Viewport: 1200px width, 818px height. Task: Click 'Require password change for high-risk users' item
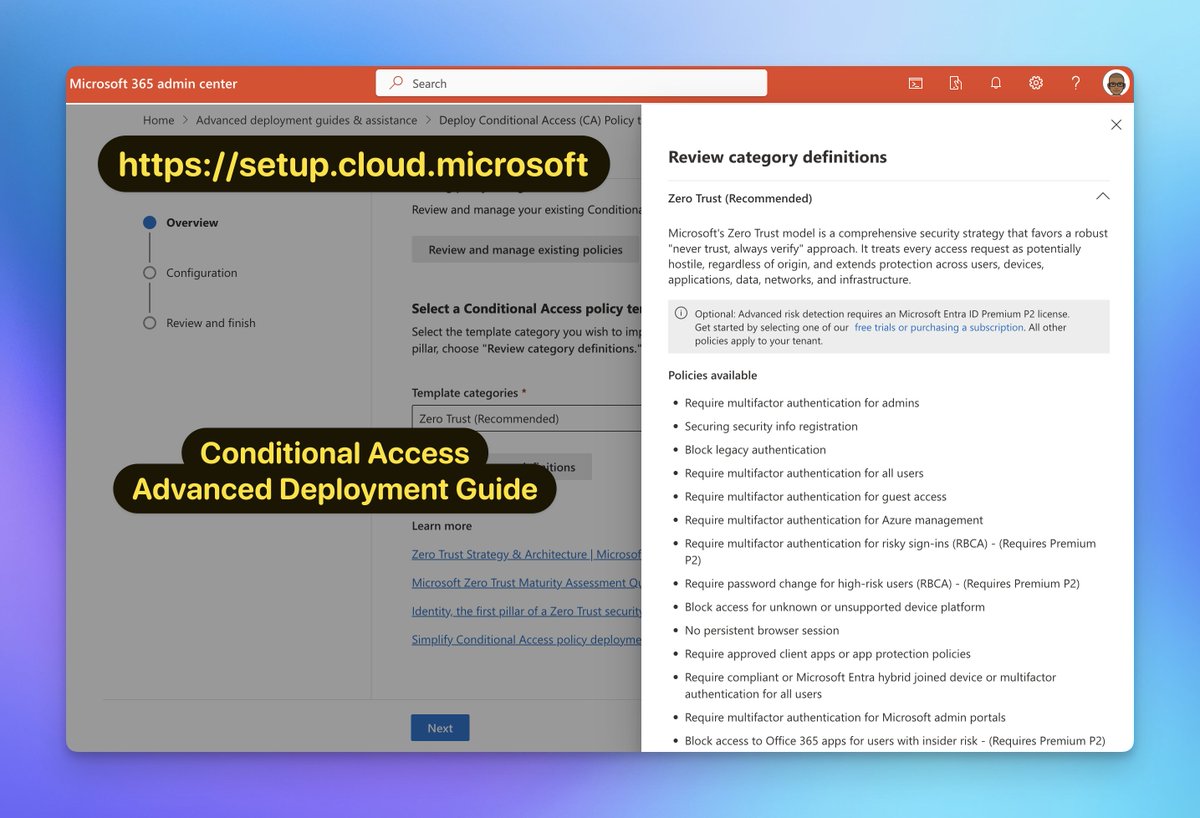882,583
